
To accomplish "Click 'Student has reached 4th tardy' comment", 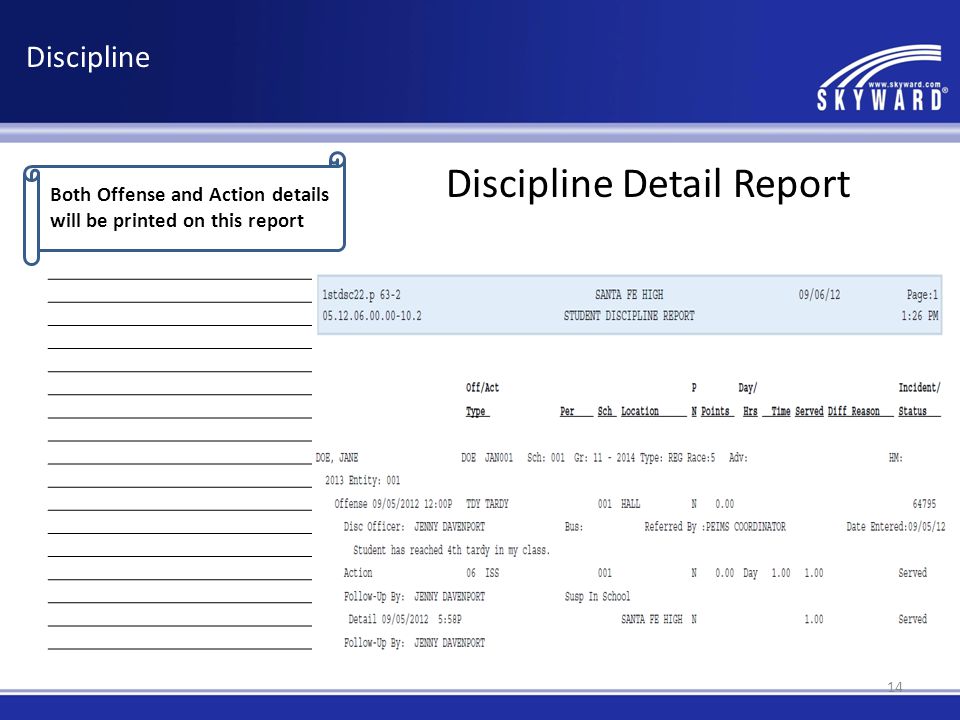I will click(x=451, y=550).
